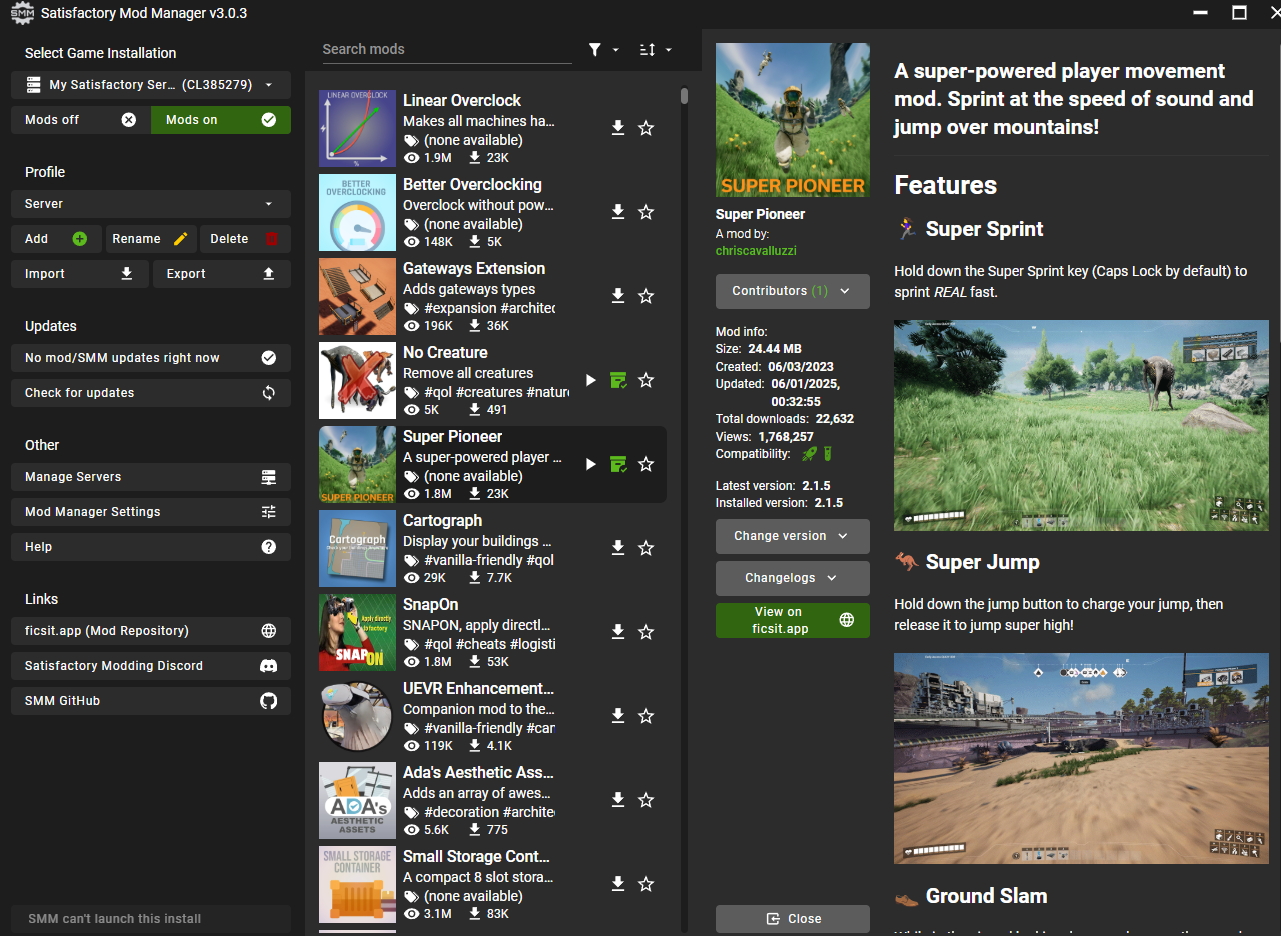Delete the current profile
Screen dimensions: 1281x936
tap(245, 239)
